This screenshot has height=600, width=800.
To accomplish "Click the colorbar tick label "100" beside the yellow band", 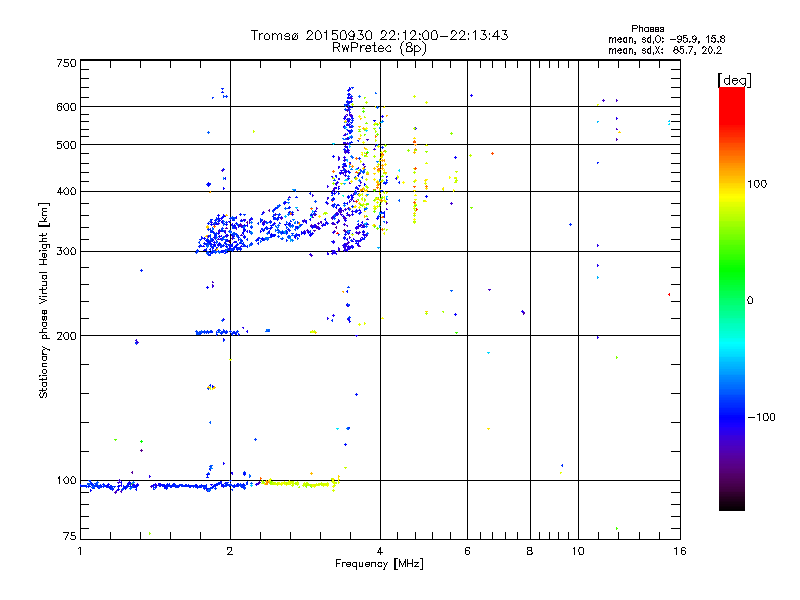I will pos(757,184).
